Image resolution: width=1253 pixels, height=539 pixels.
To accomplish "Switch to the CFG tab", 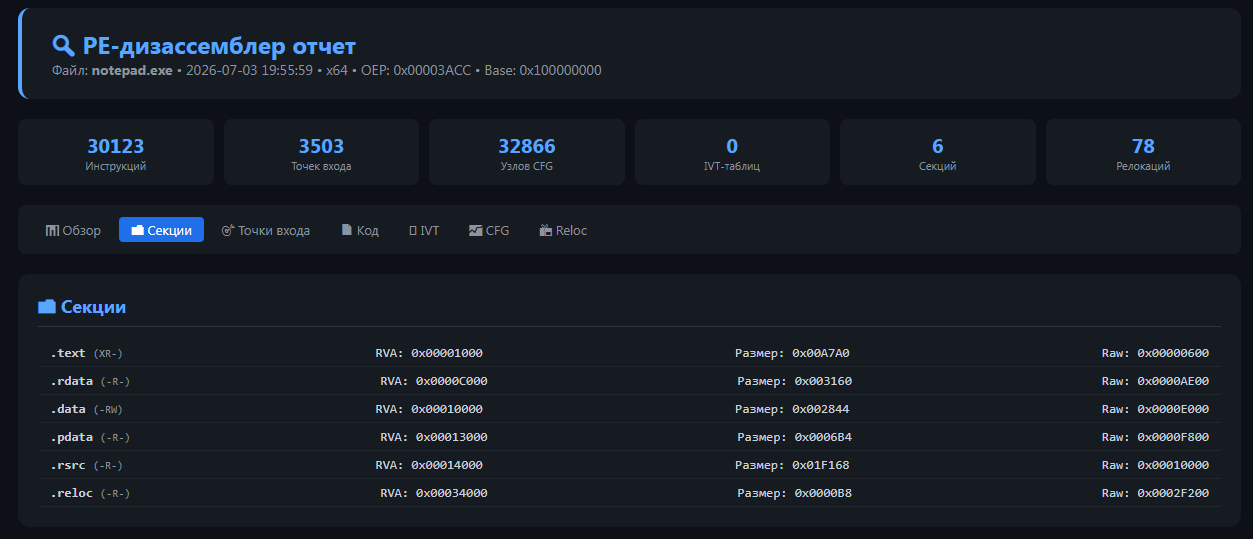I will pyautogui.click(x=489, y=230).
